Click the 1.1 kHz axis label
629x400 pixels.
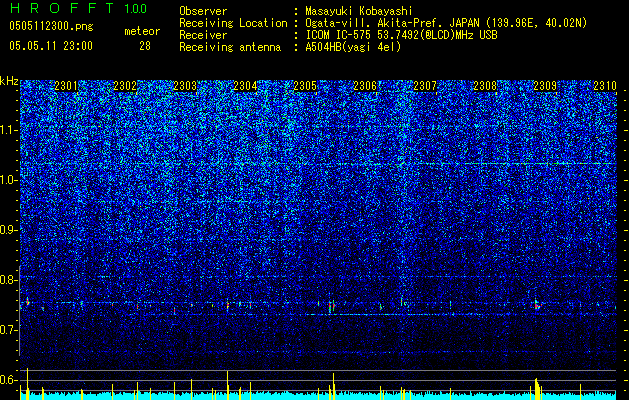coord(9,130)
